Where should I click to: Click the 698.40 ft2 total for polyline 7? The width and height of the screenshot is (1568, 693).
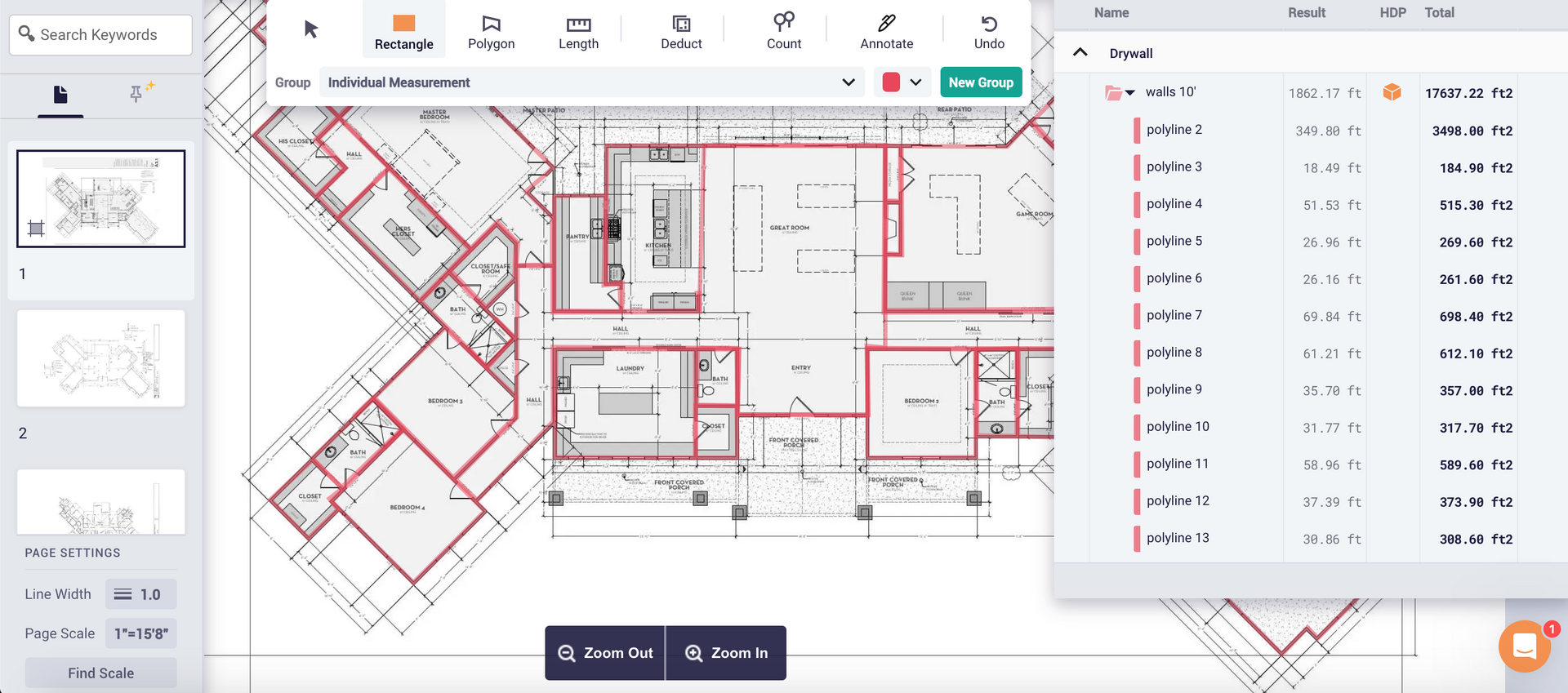(1476, 317)
